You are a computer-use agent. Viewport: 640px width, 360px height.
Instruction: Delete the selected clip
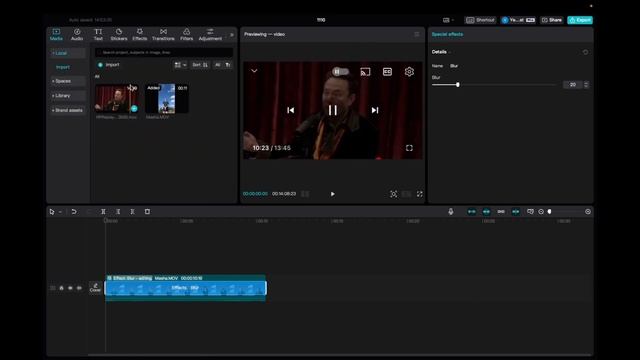147,212
